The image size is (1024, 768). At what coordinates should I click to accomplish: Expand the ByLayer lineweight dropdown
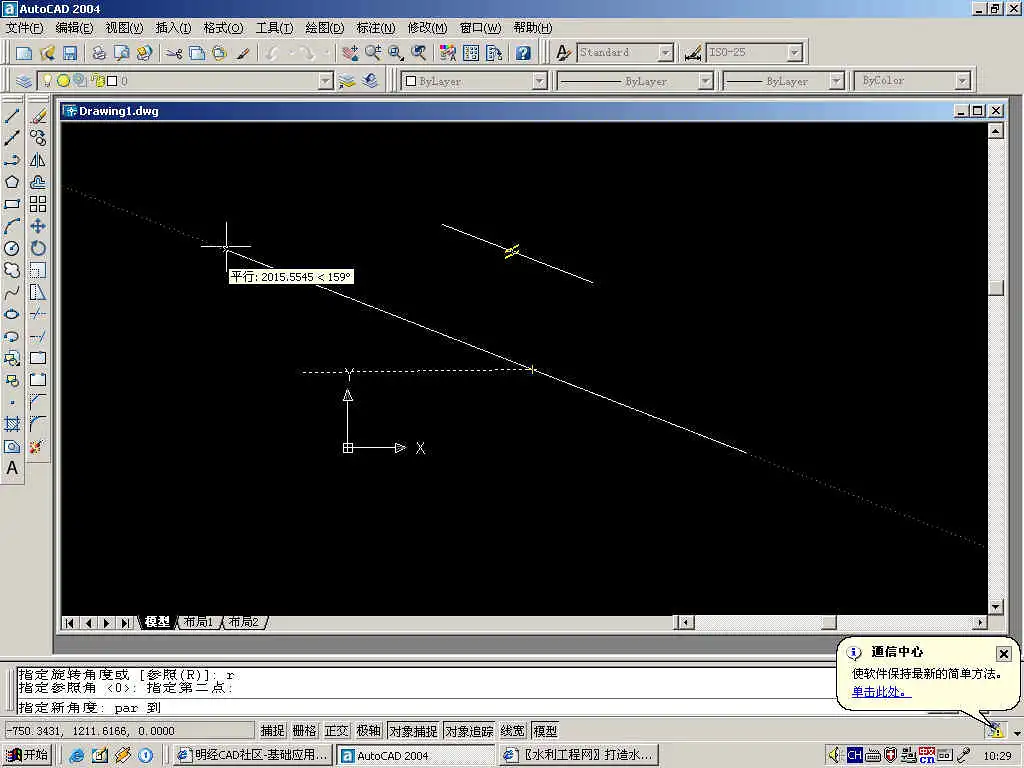[837, 81]
